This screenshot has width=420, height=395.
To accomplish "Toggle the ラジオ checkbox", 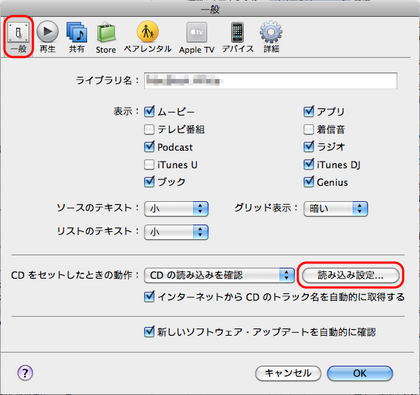I will [x=309, y=147].
